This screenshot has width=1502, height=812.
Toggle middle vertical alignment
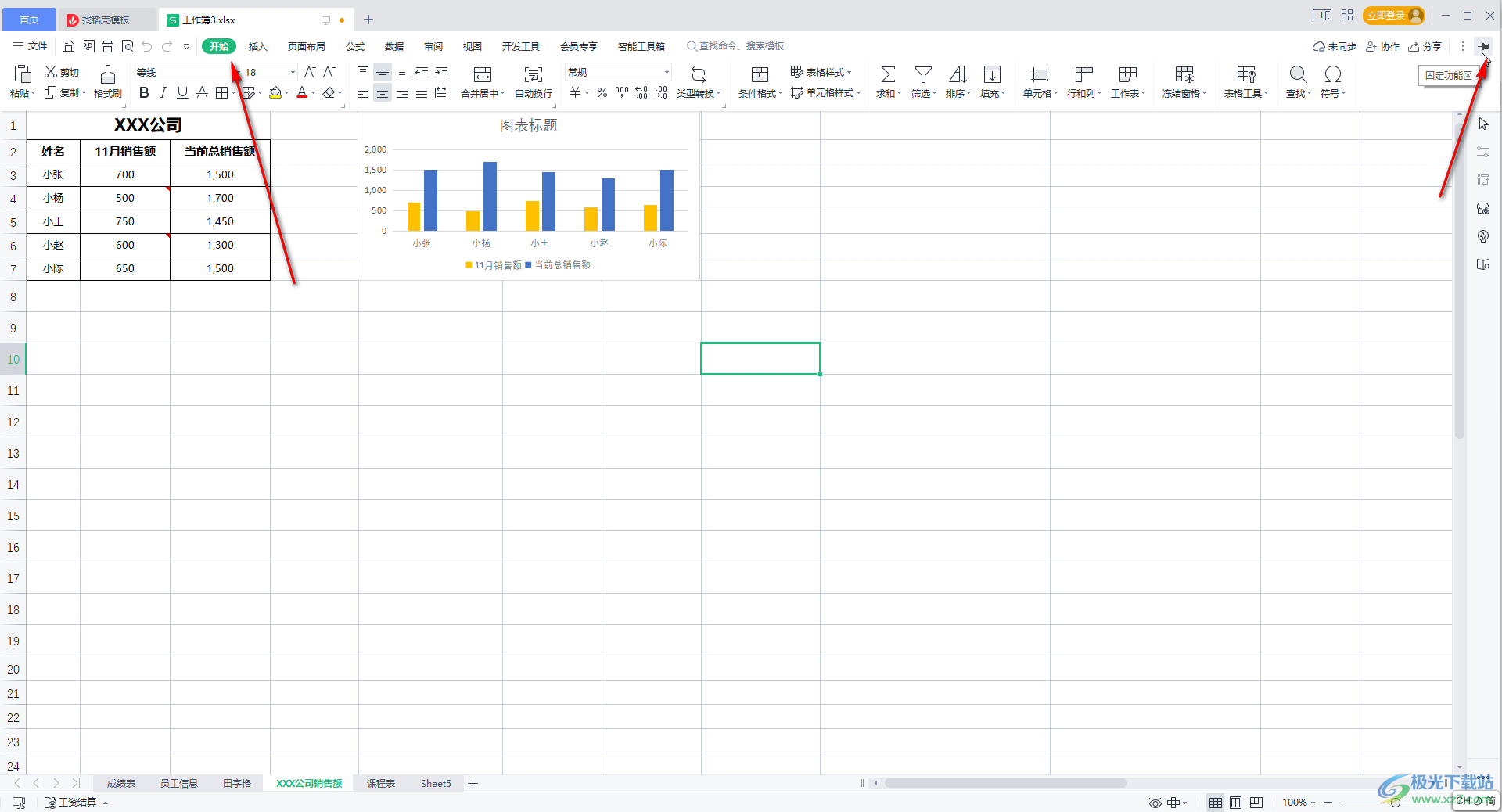tap(383, 72)
